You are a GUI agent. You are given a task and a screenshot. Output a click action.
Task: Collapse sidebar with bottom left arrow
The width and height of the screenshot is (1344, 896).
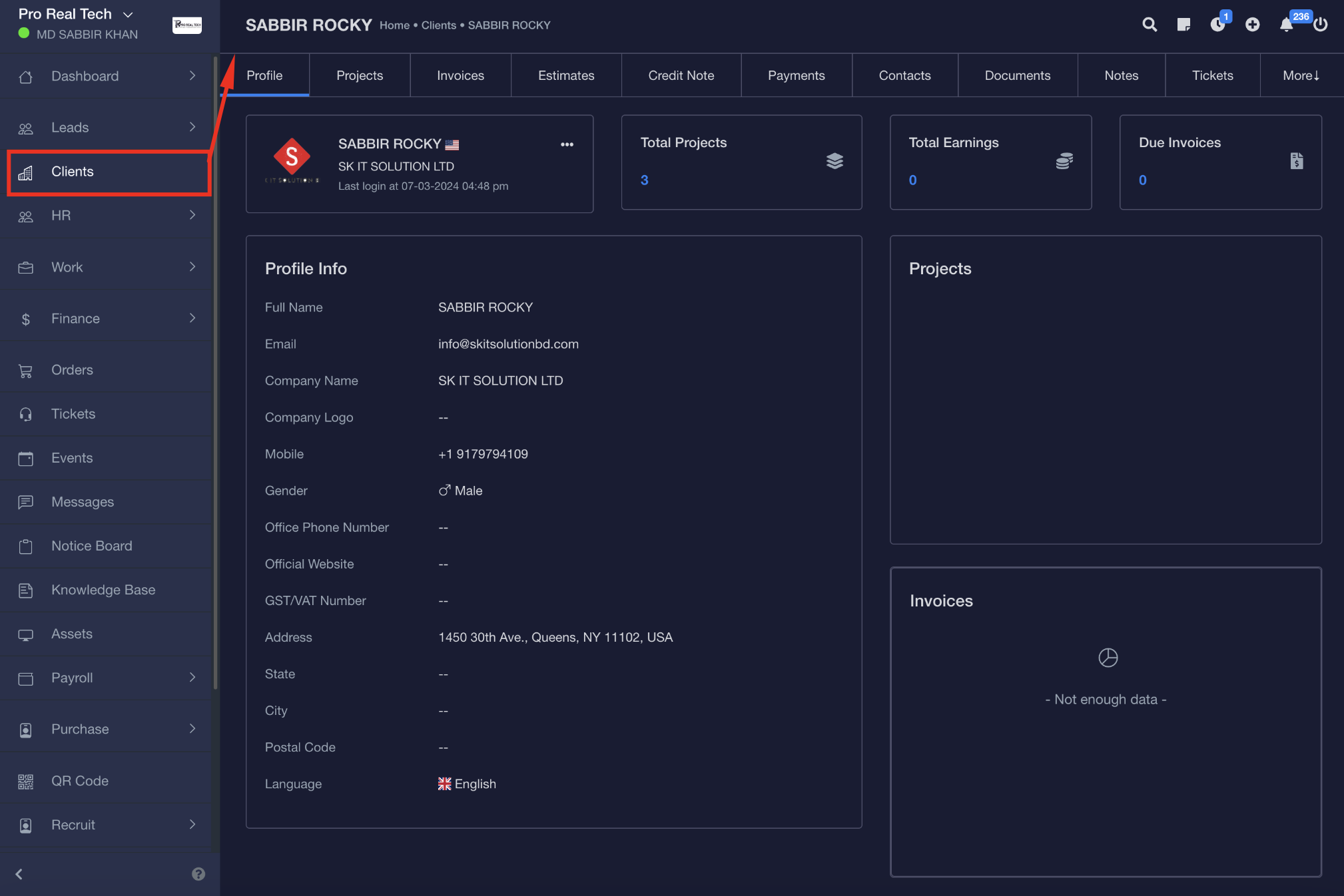coord(19,874)
